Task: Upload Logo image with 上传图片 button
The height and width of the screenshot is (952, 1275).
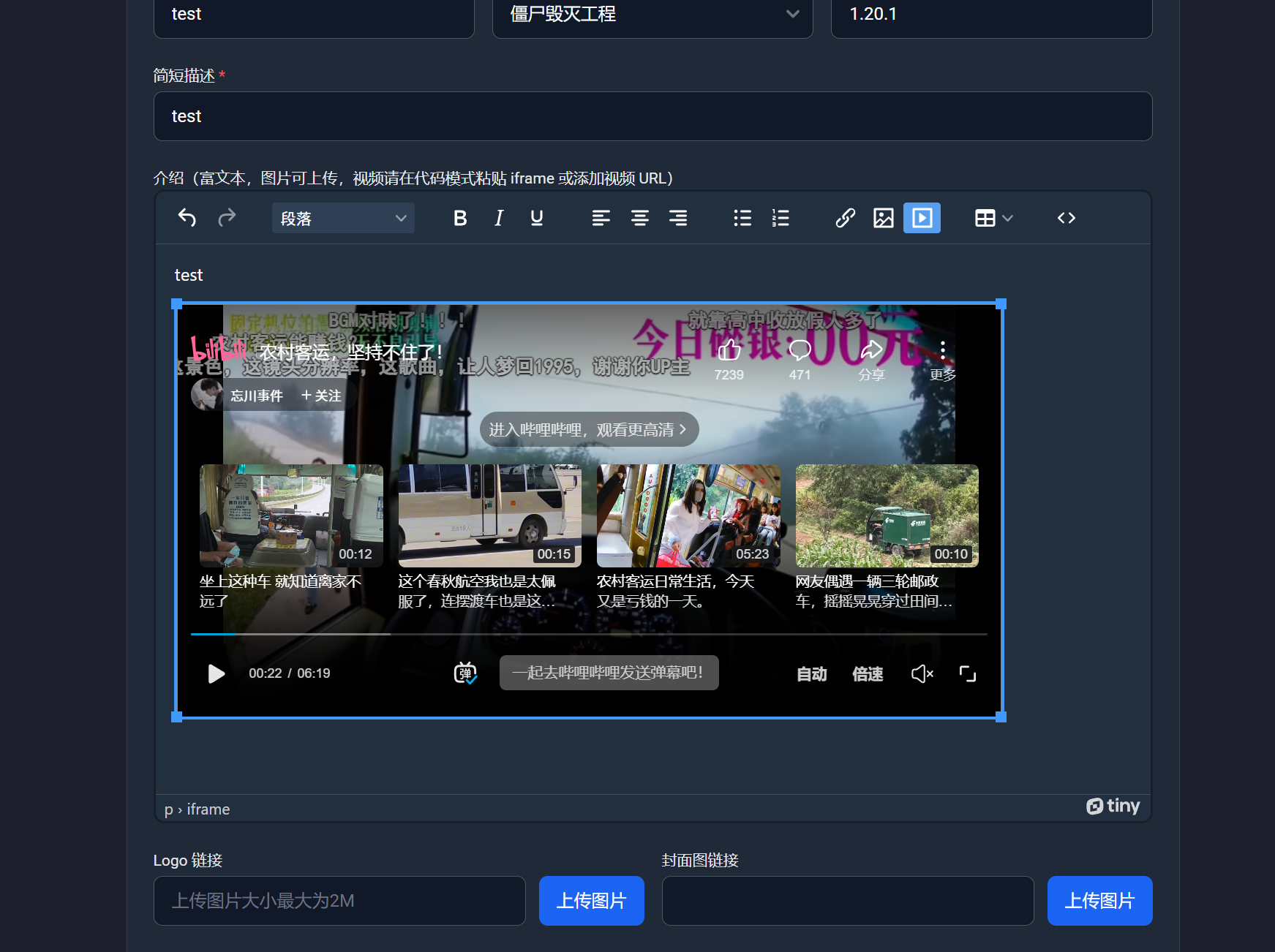Action: (592, 901)
